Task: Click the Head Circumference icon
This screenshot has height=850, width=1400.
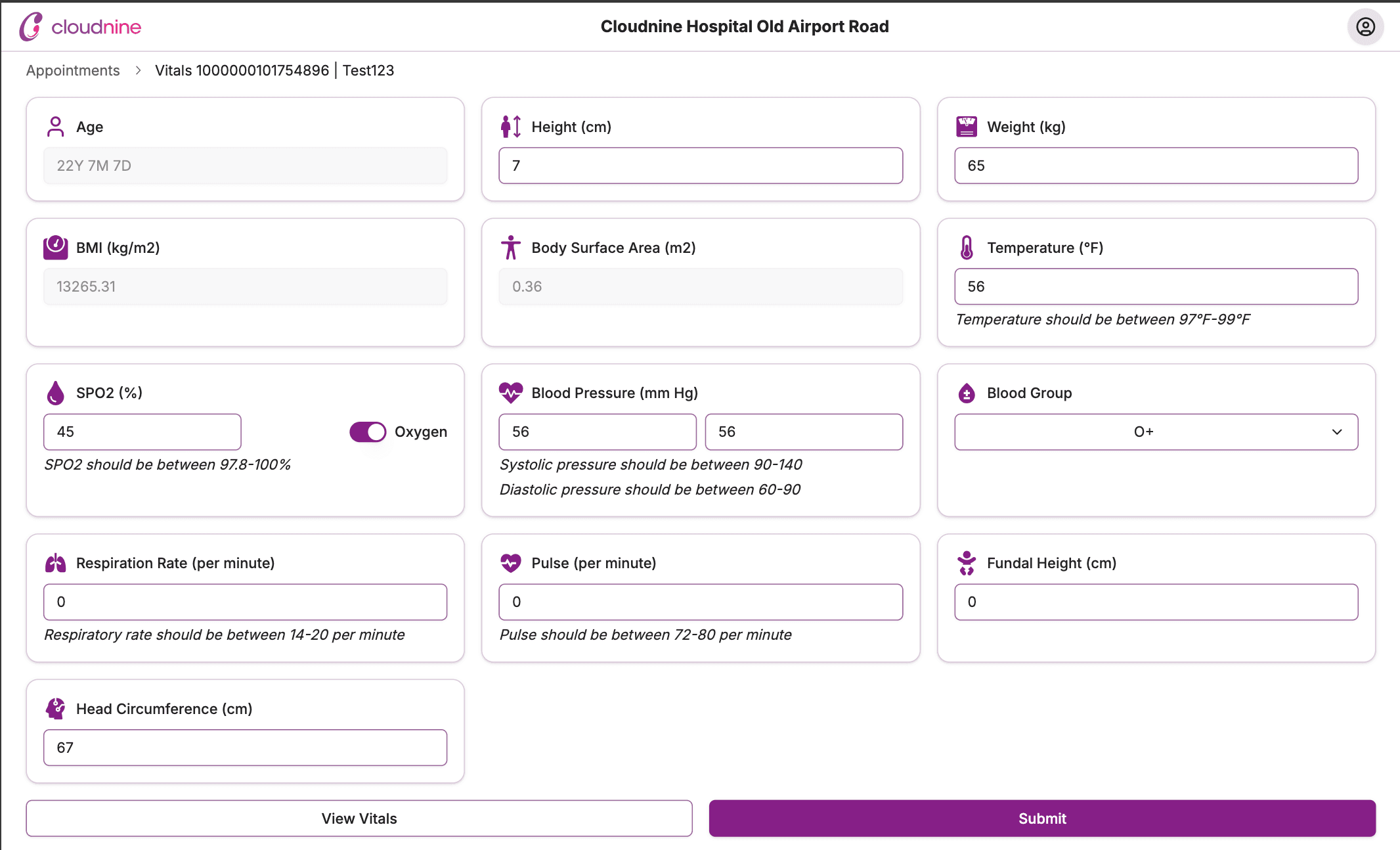Action: click(x=55, y=709)
